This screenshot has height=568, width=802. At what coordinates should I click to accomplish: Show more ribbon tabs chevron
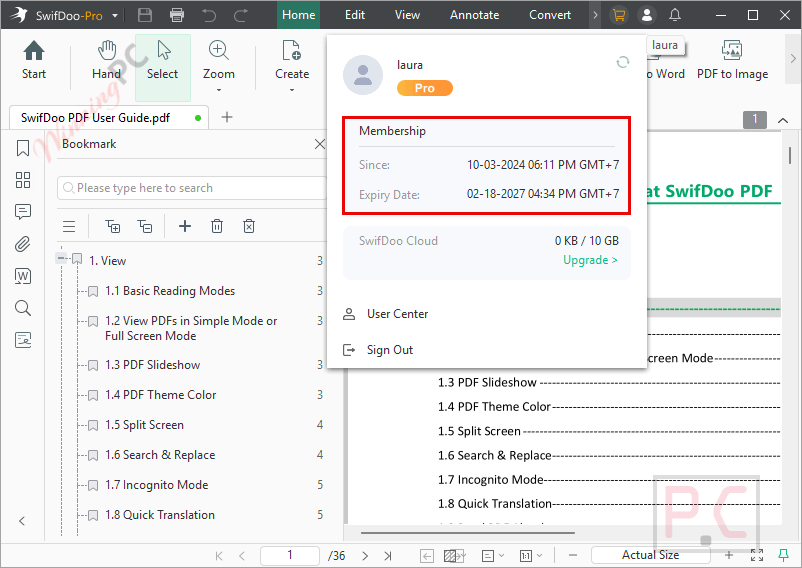[x=595, y=15]
